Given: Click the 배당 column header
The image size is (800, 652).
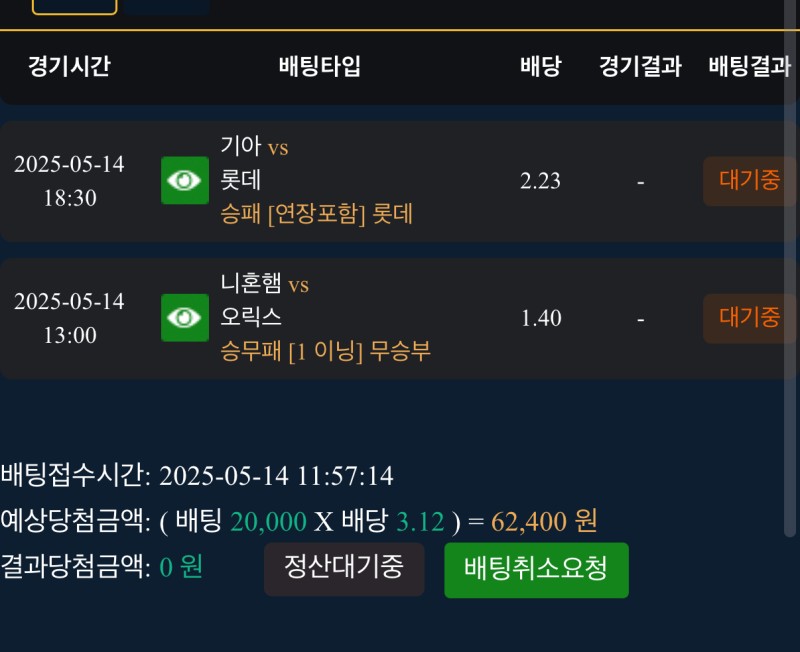Looking at the screenshot, I should (540, 67).
